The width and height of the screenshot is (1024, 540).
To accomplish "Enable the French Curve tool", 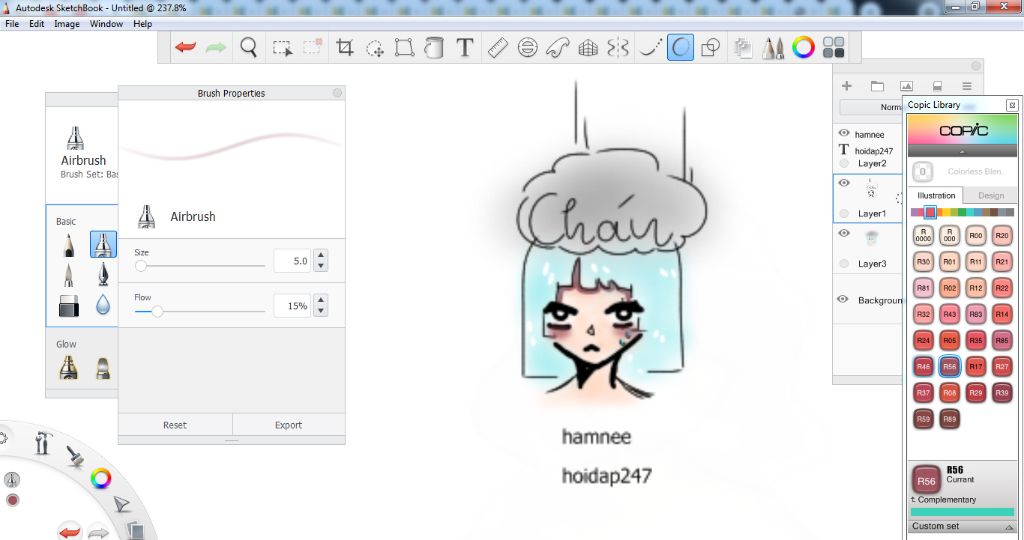I will click(x=558, y=47).
